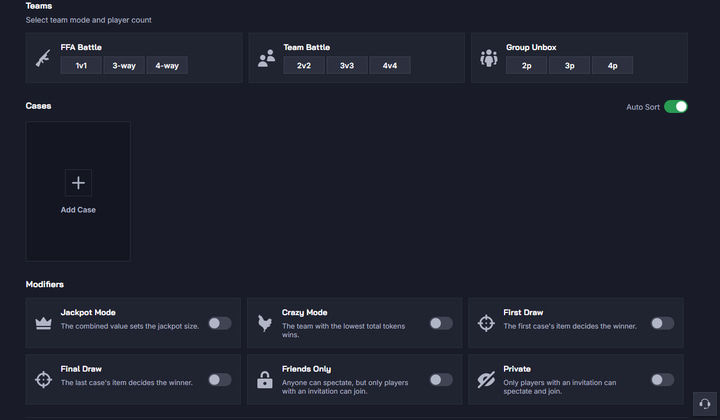
Task: Click the FFA Battle rifle icon
Action: tap(43, 58)
